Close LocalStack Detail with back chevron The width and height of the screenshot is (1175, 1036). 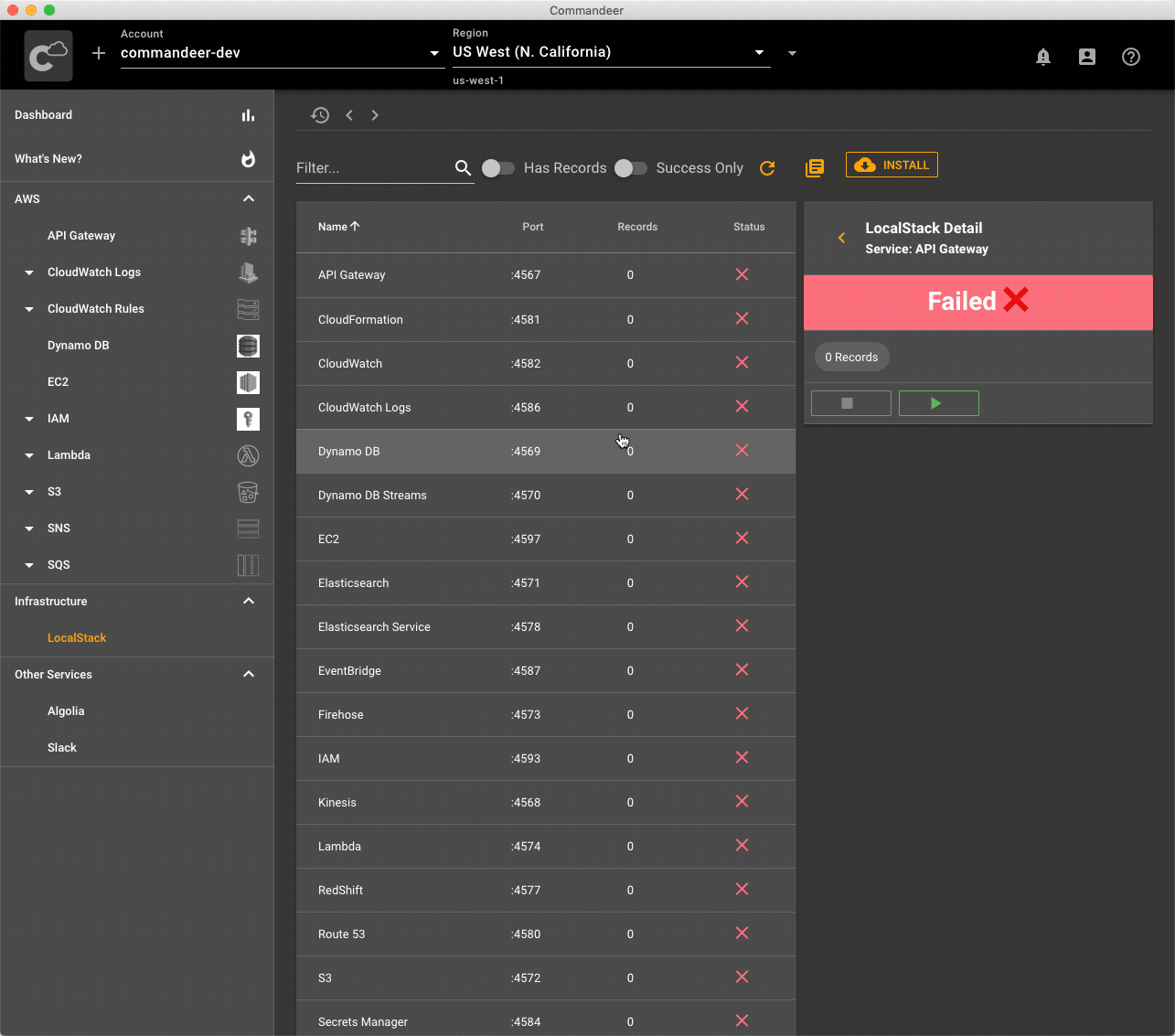tap(841, 238)
